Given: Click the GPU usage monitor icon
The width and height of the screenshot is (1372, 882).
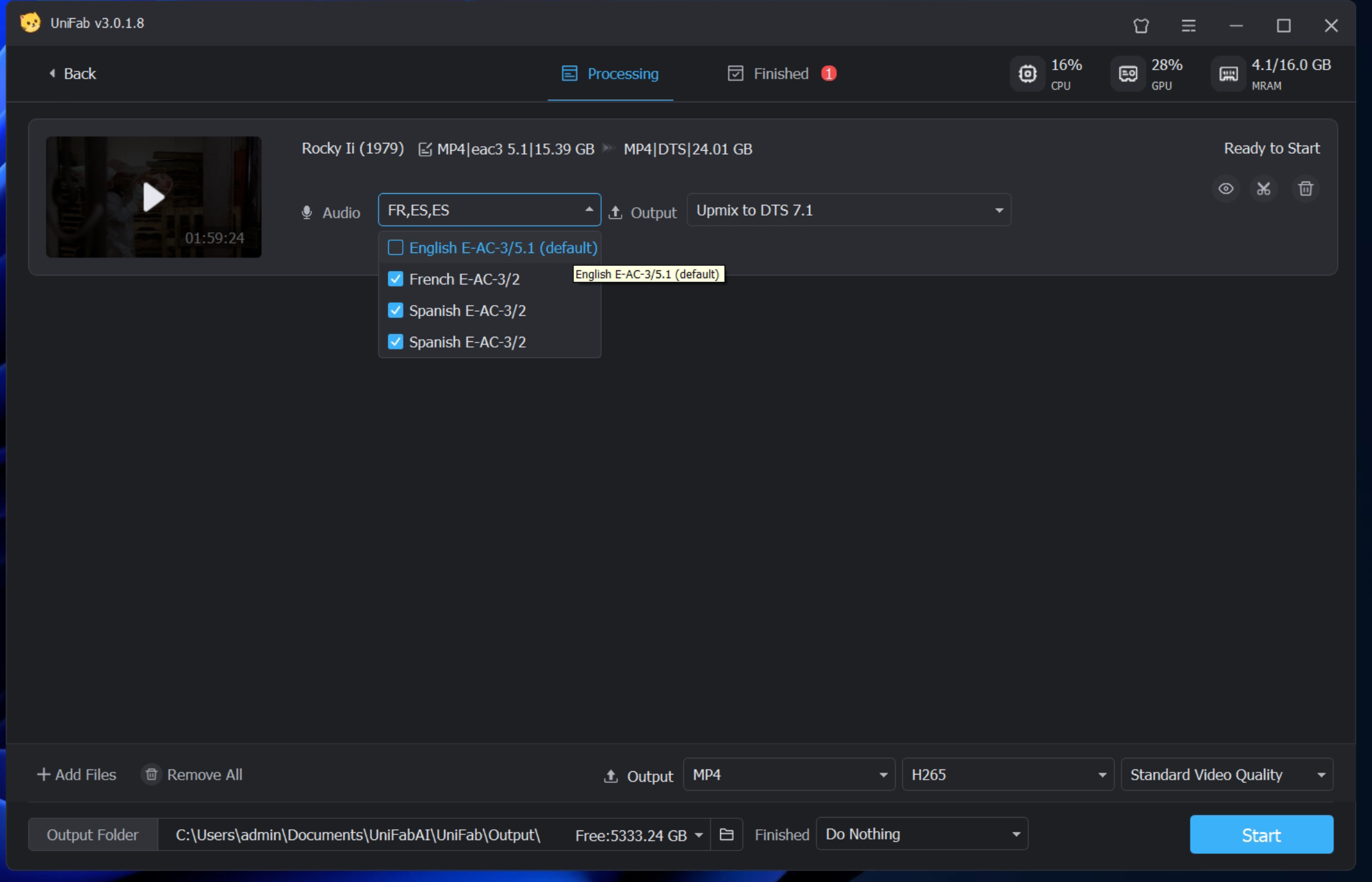Looking at the screenshot, I should point(1128,74).
